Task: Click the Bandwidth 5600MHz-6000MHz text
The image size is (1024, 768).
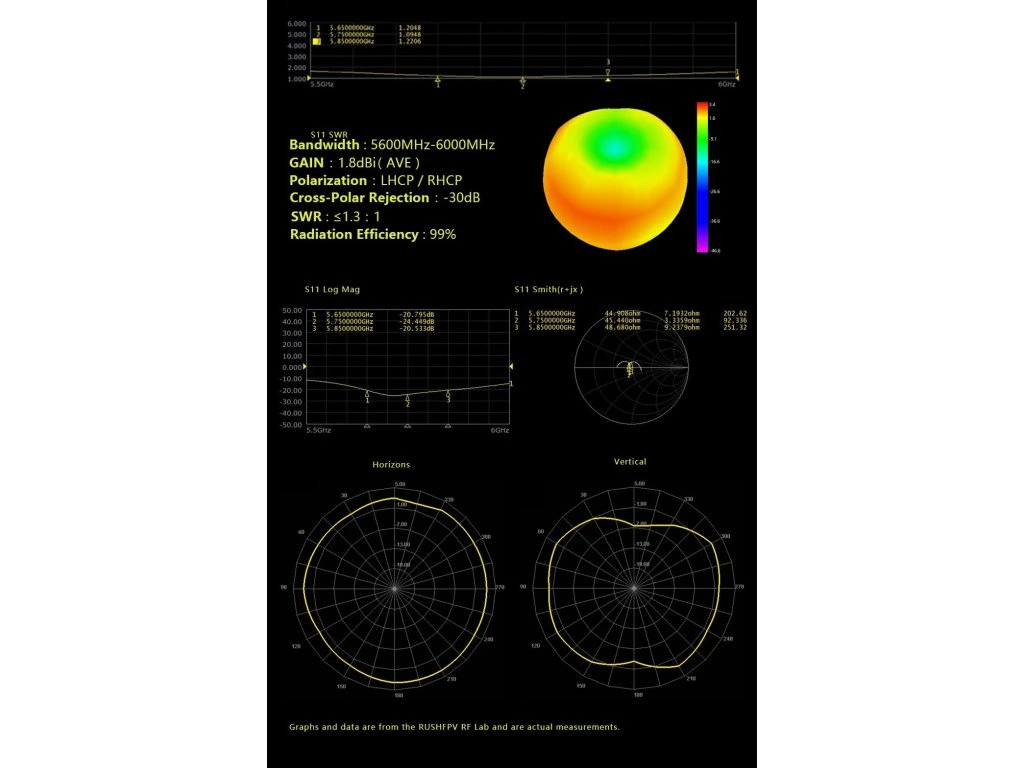Action: pyautogui.click(x=391, y=144)
